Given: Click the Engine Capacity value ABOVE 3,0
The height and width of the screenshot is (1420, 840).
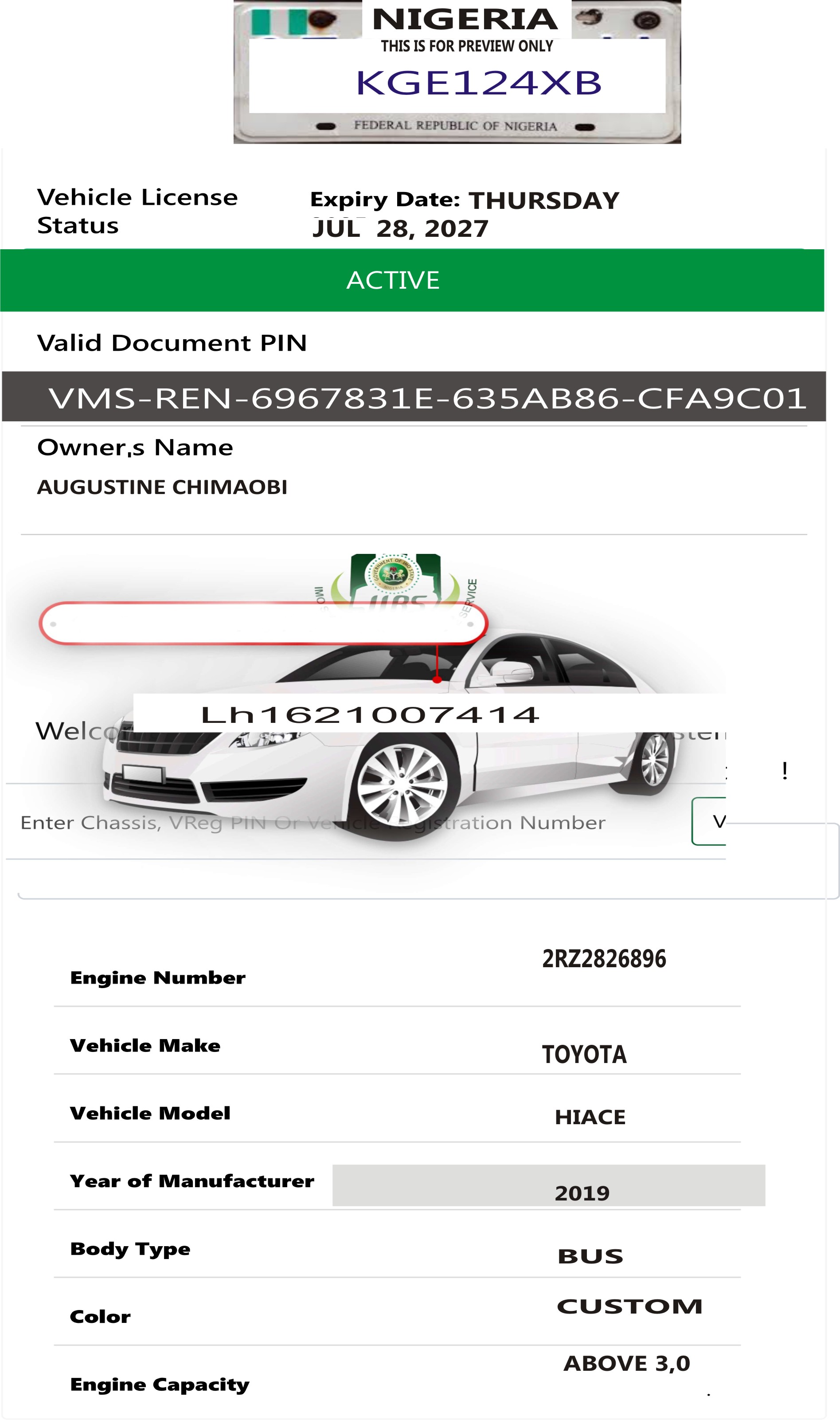Looking at the screenshot, I should (x=627, y=1363).
